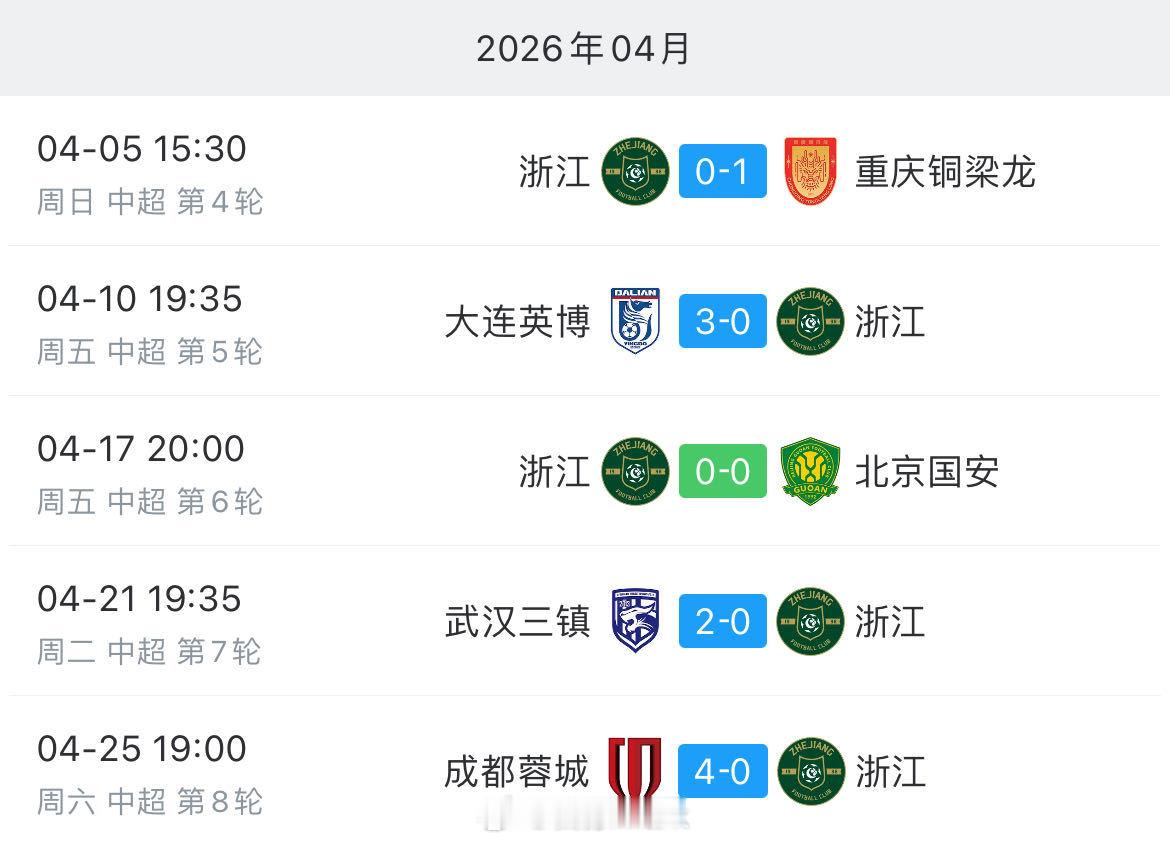Click team name 成都蓉城
Screen dimensions: 1170x843
[517, 771]
